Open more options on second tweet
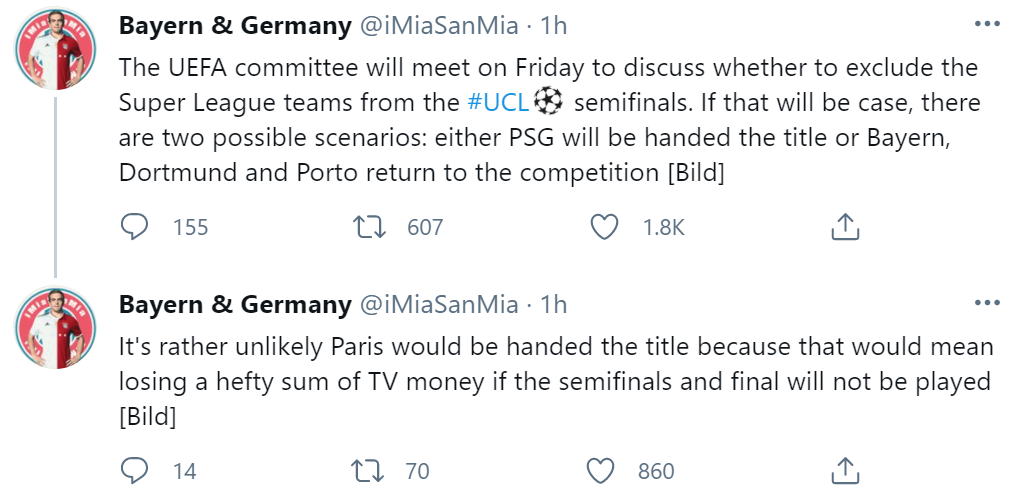 coord(987,303)
